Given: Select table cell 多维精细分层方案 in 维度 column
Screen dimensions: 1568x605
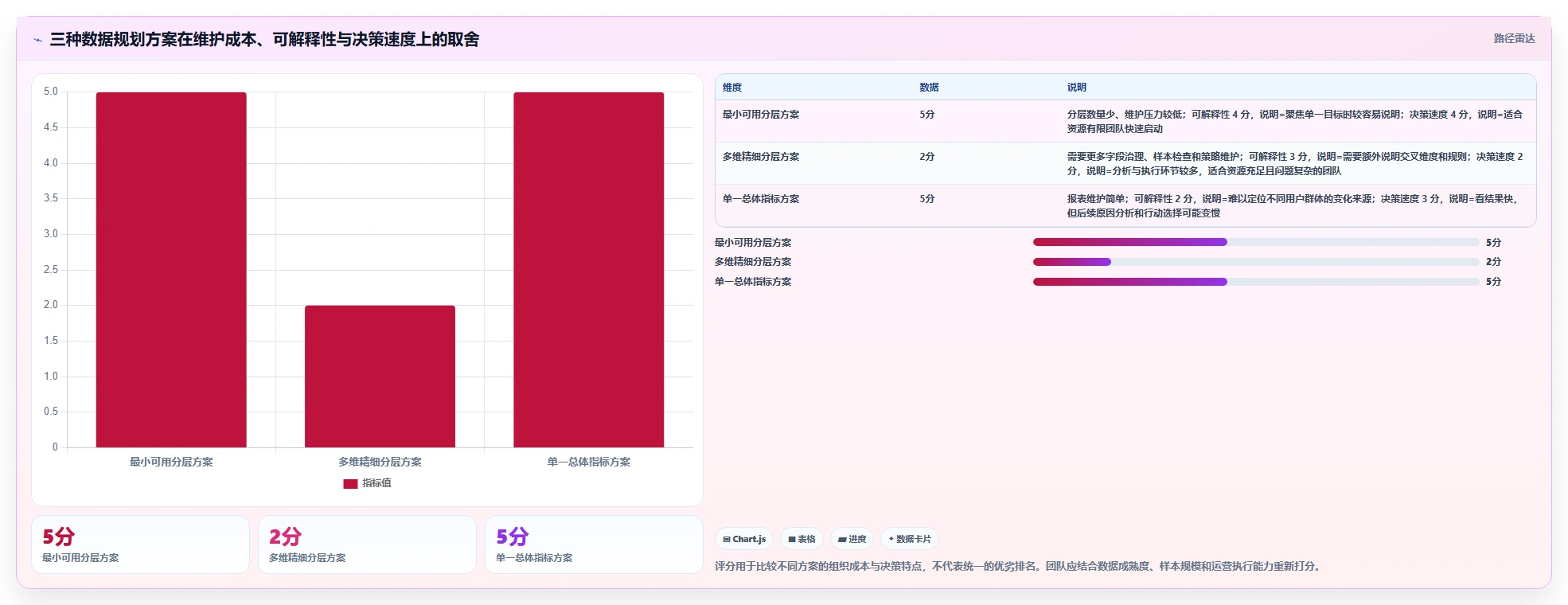Looking at the screenshot, I should tap(761, 157).
